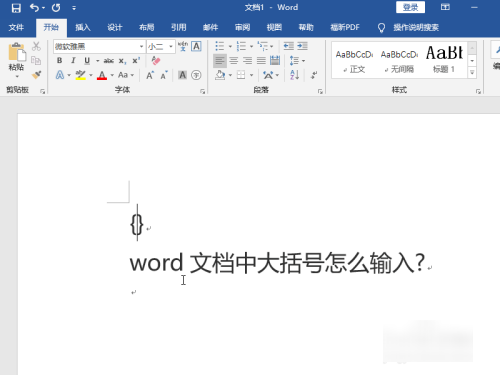Click the phonetic guide 文 icon

pyautogui.click(x=183, y=46)
